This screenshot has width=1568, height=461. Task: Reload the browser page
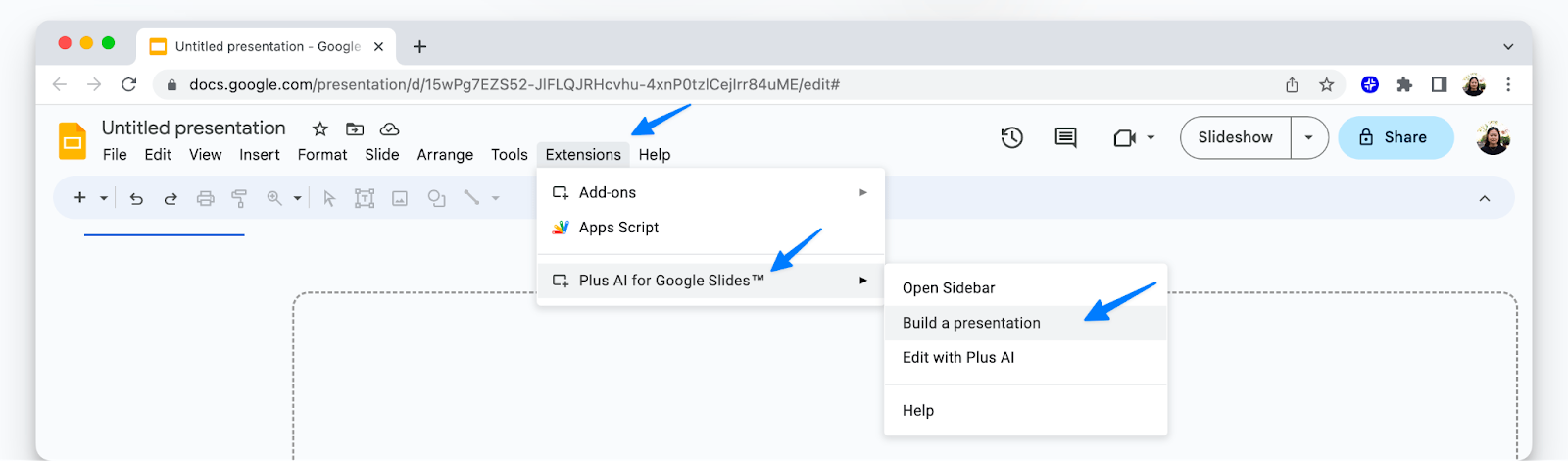click(128, 84)
